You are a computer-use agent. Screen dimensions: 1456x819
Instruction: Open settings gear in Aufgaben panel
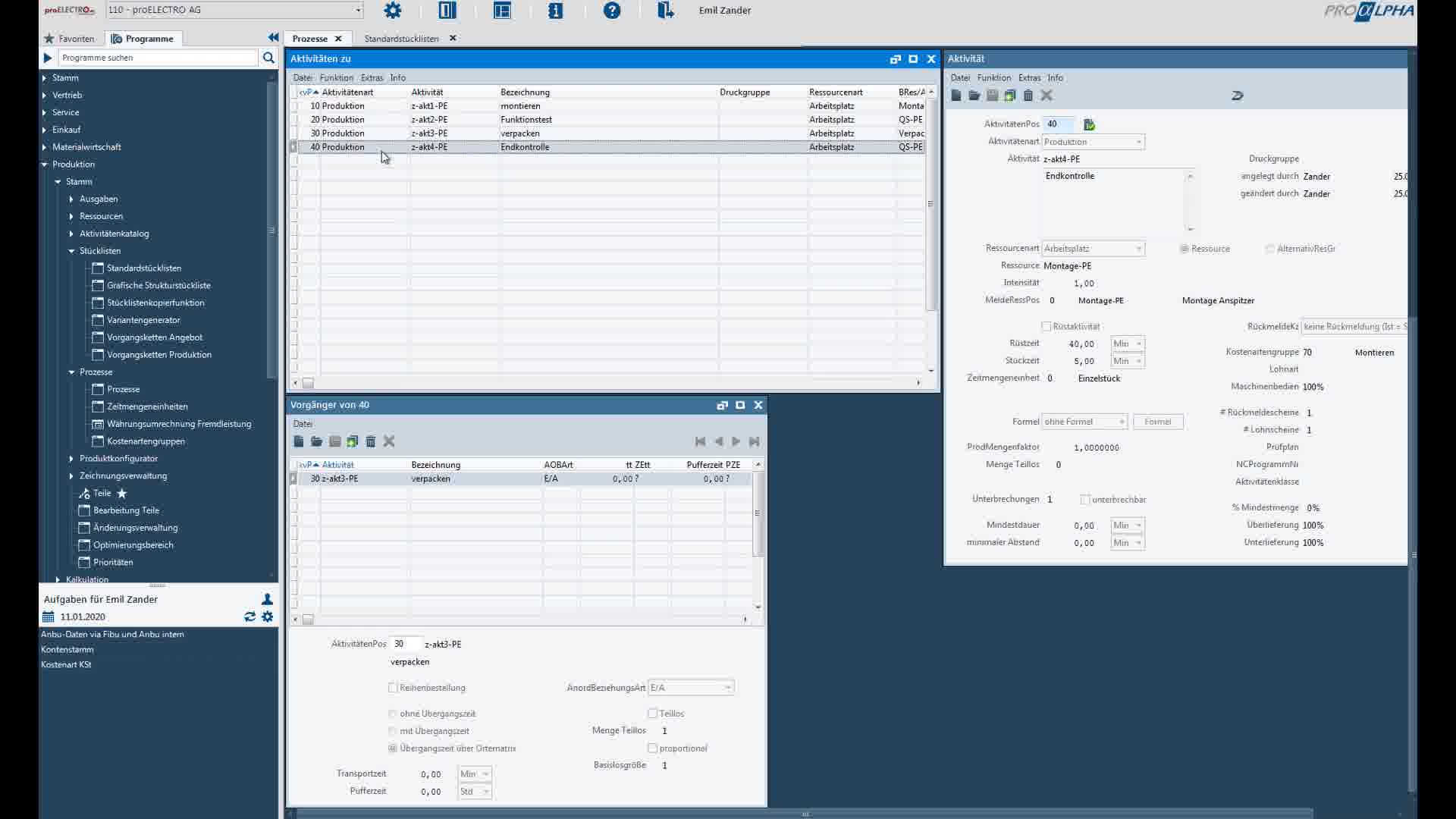coord(268,617)
